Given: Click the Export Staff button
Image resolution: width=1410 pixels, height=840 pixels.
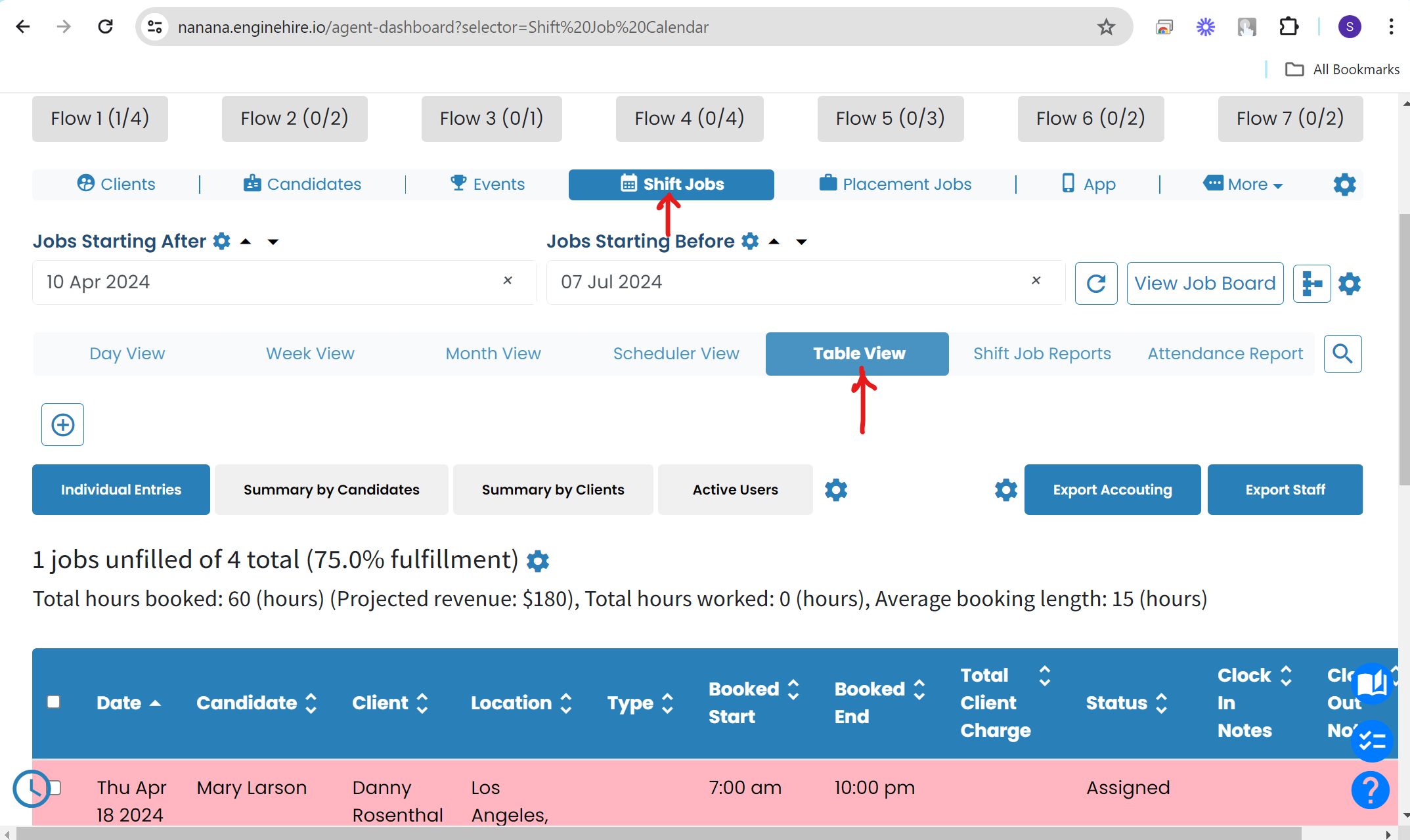Looking at the screenshot, I should (x=1285, y=490).
